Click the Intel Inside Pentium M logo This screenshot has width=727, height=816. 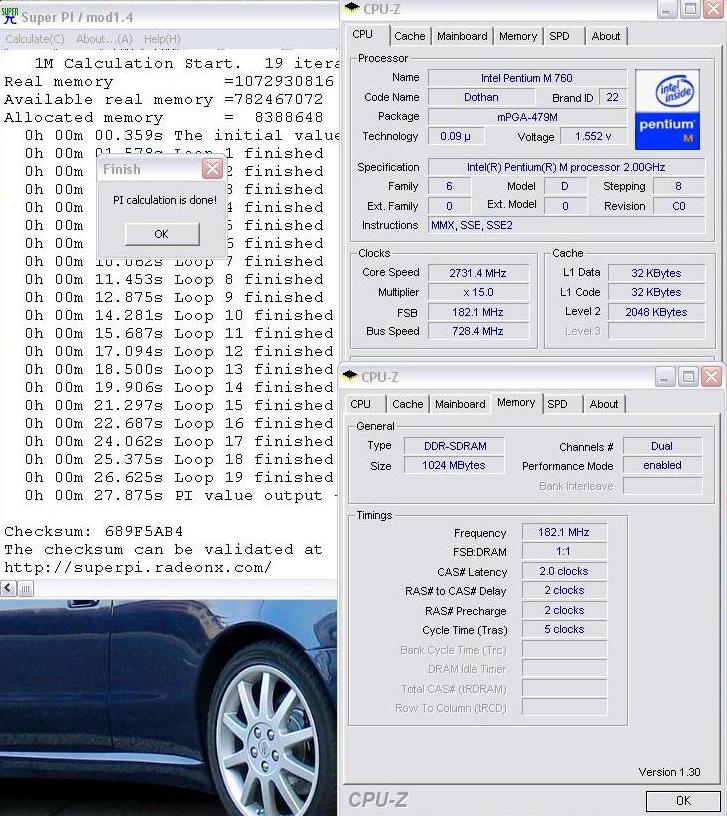point(667,110)
